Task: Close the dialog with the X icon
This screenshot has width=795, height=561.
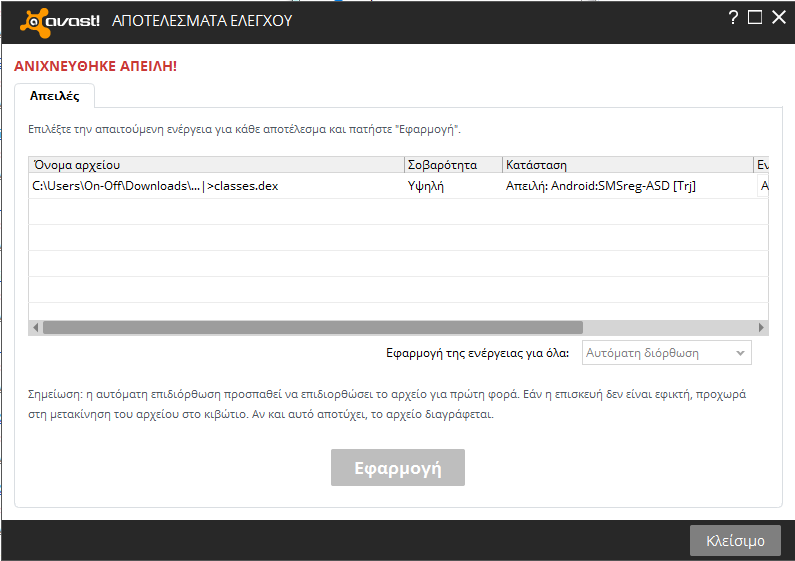Action: [778, 17]
